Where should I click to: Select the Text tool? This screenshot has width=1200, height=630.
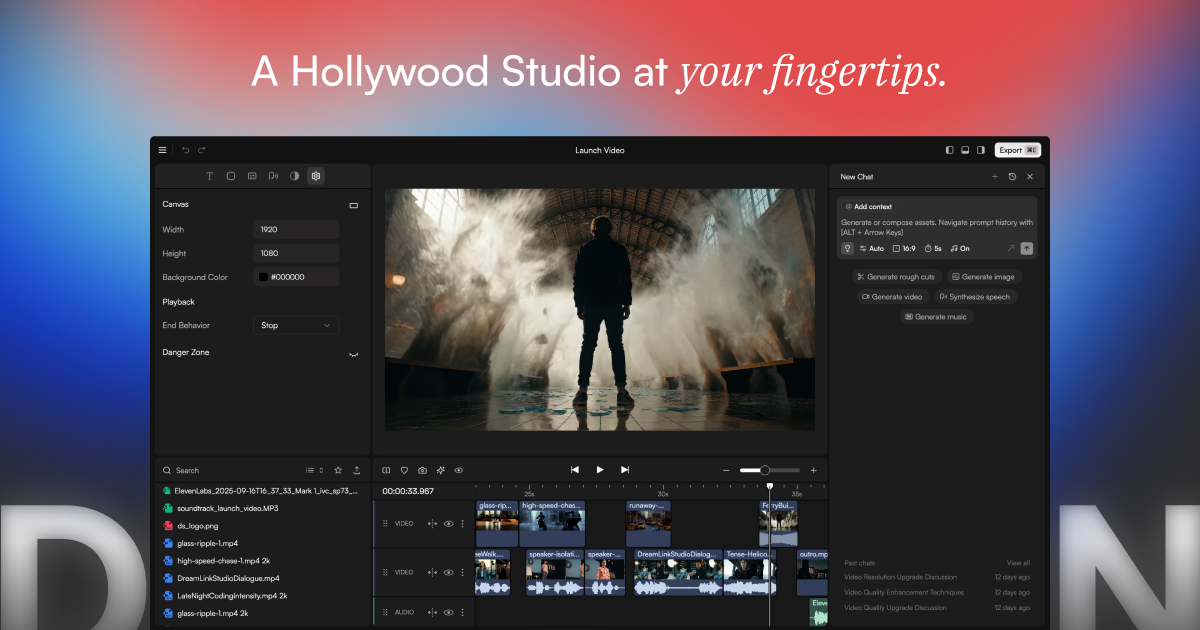coord(209,176)
